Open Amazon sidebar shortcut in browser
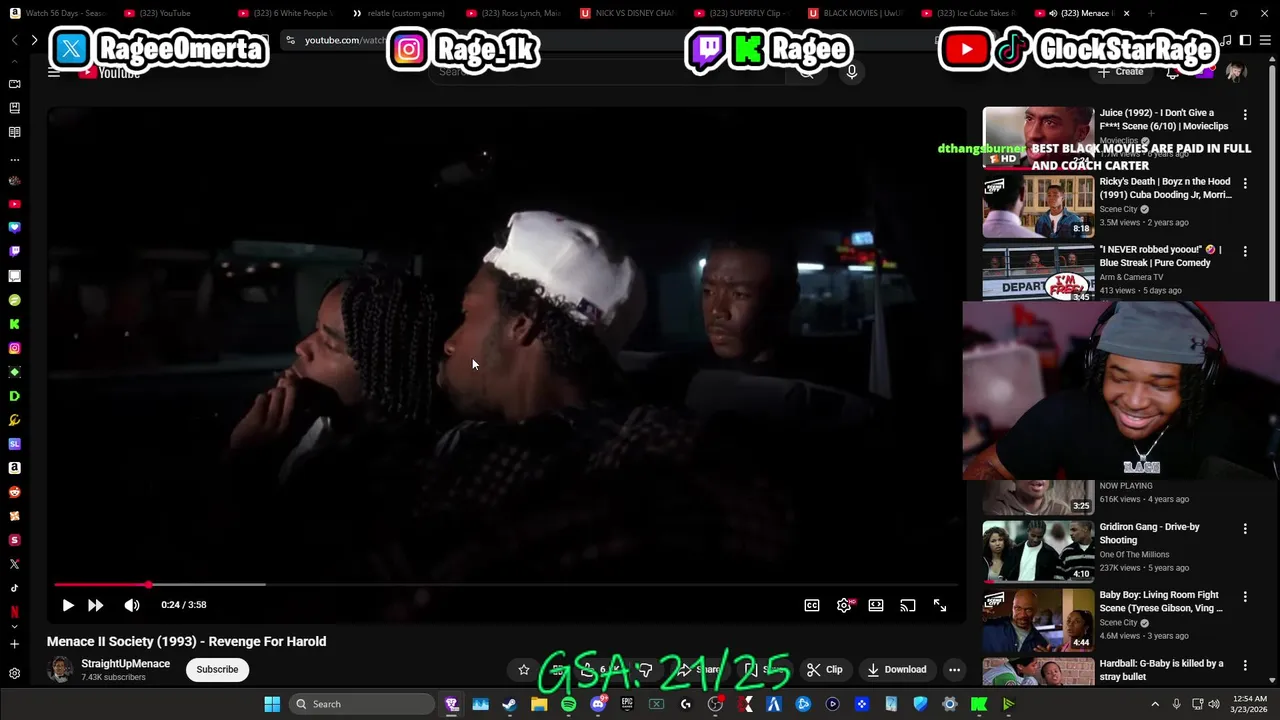Image resolution: width=1280 pixels, height=720 pixels. tap(14, 468)
